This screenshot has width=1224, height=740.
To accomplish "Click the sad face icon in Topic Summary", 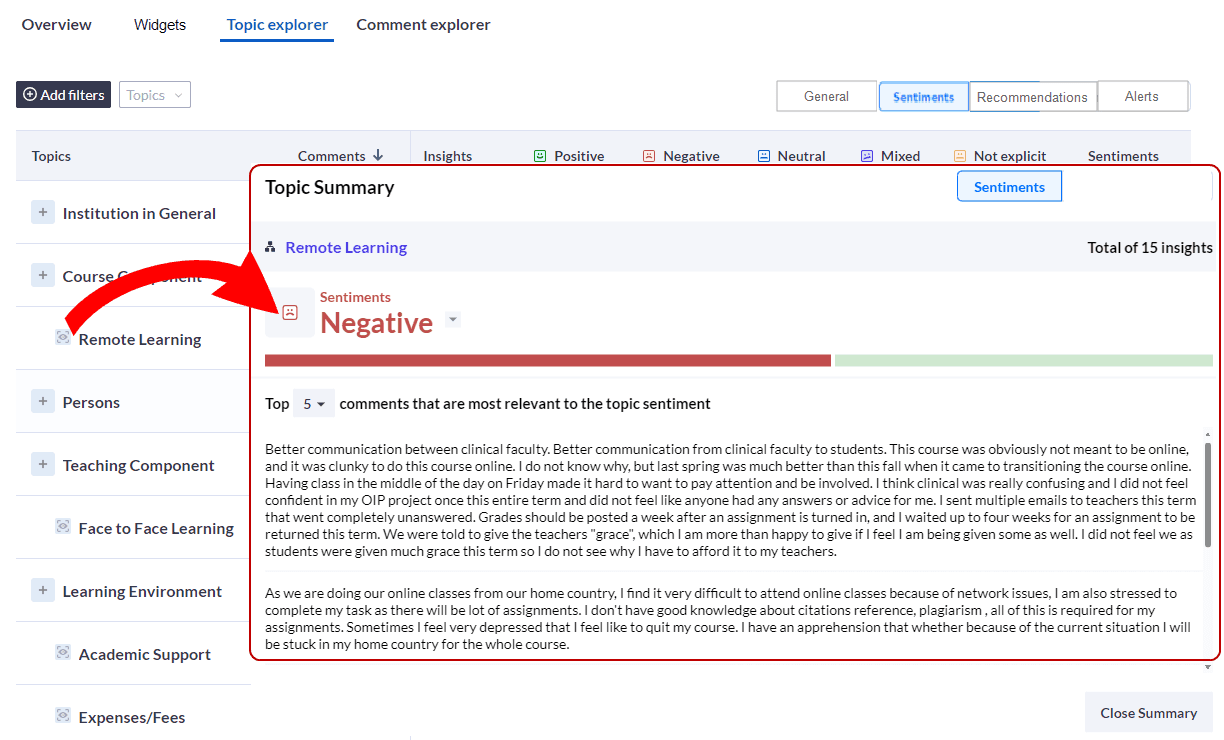I will (289, 311).
